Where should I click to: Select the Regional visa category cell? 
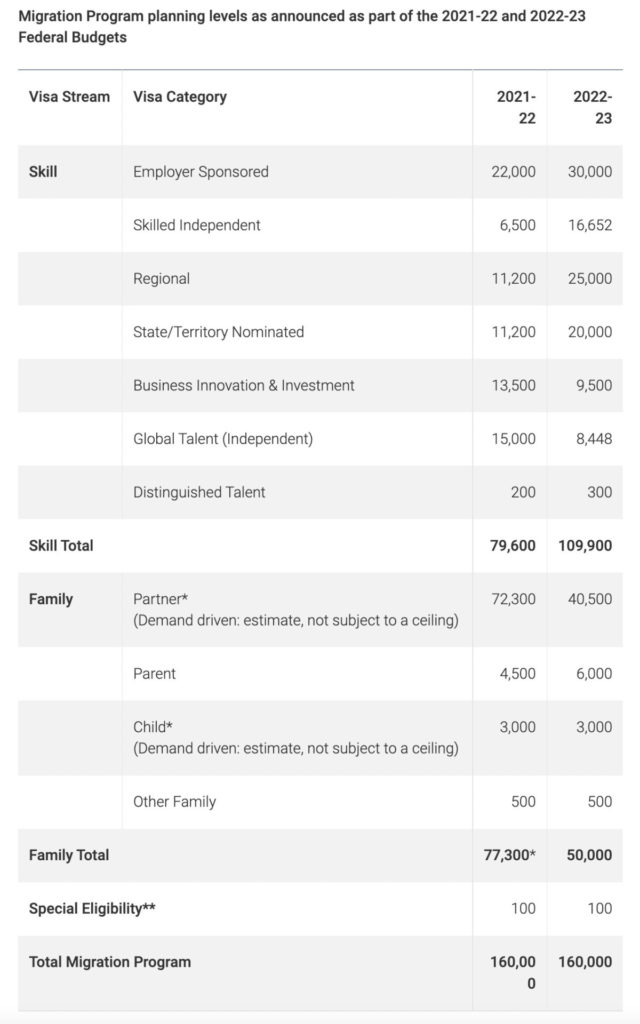click(x=161, y=279)
